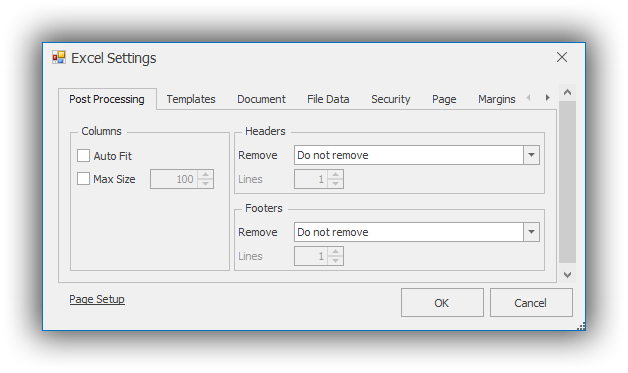
Task: Open the Footers Remove dropdown
Action: click(531, 232)
